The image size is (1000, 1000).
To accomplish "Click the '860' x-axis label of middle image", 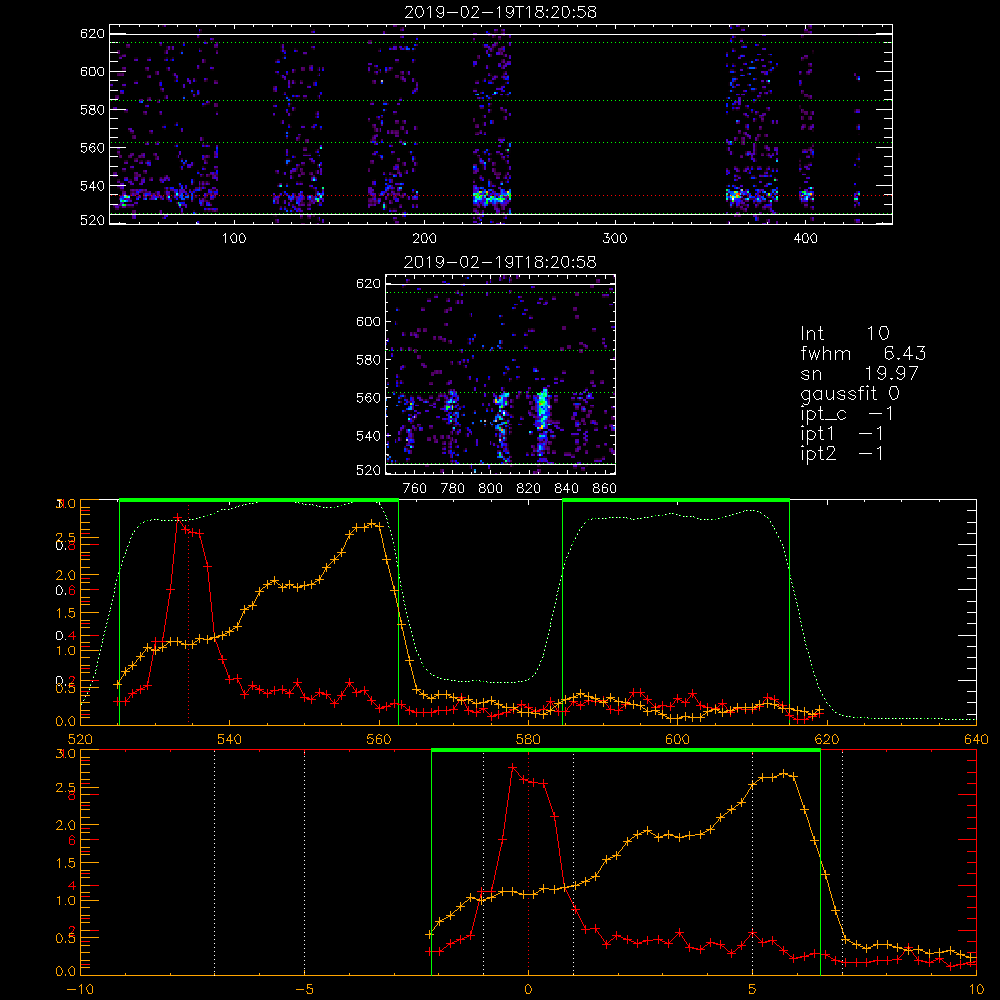I will coord(605,489).
